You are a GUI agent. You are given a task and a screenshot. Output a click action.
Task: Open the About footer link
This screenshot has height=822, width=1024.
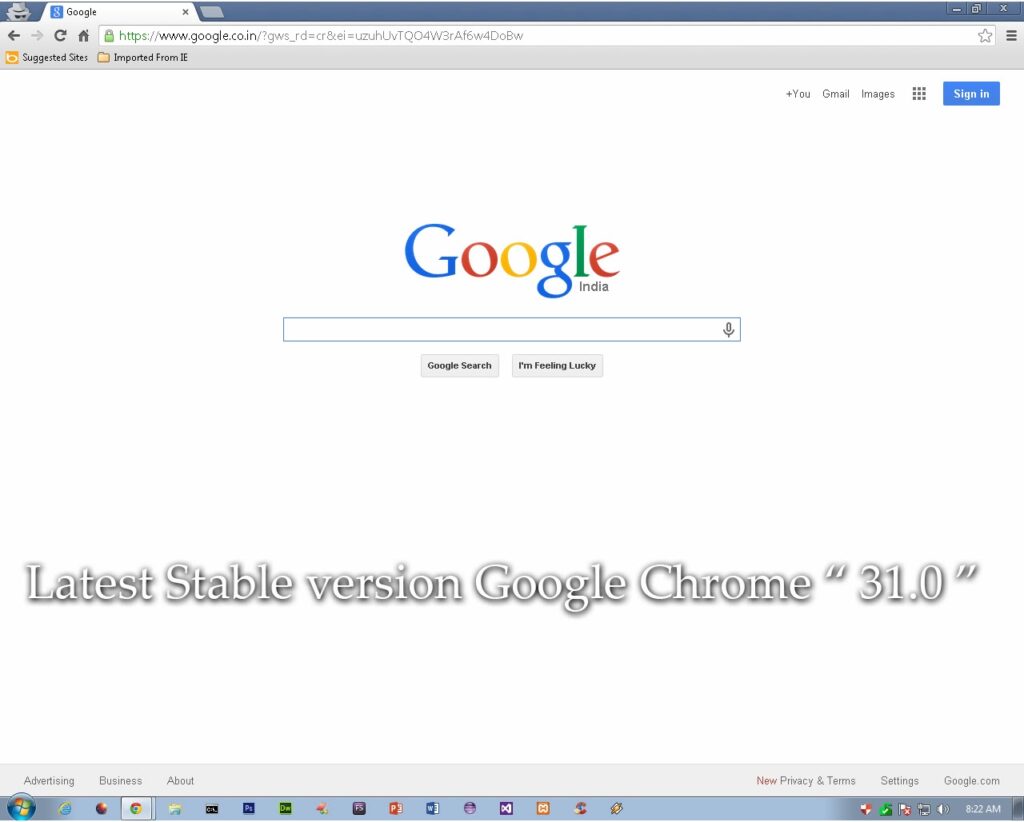coord(180,780)
